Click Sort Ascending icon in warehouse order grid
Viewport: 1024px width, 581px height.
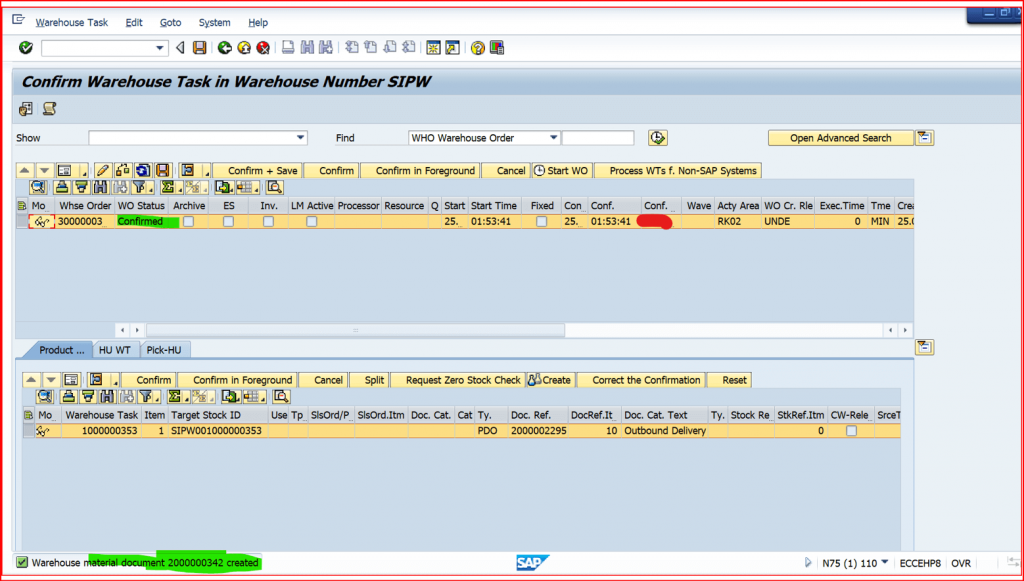point(62,187)
